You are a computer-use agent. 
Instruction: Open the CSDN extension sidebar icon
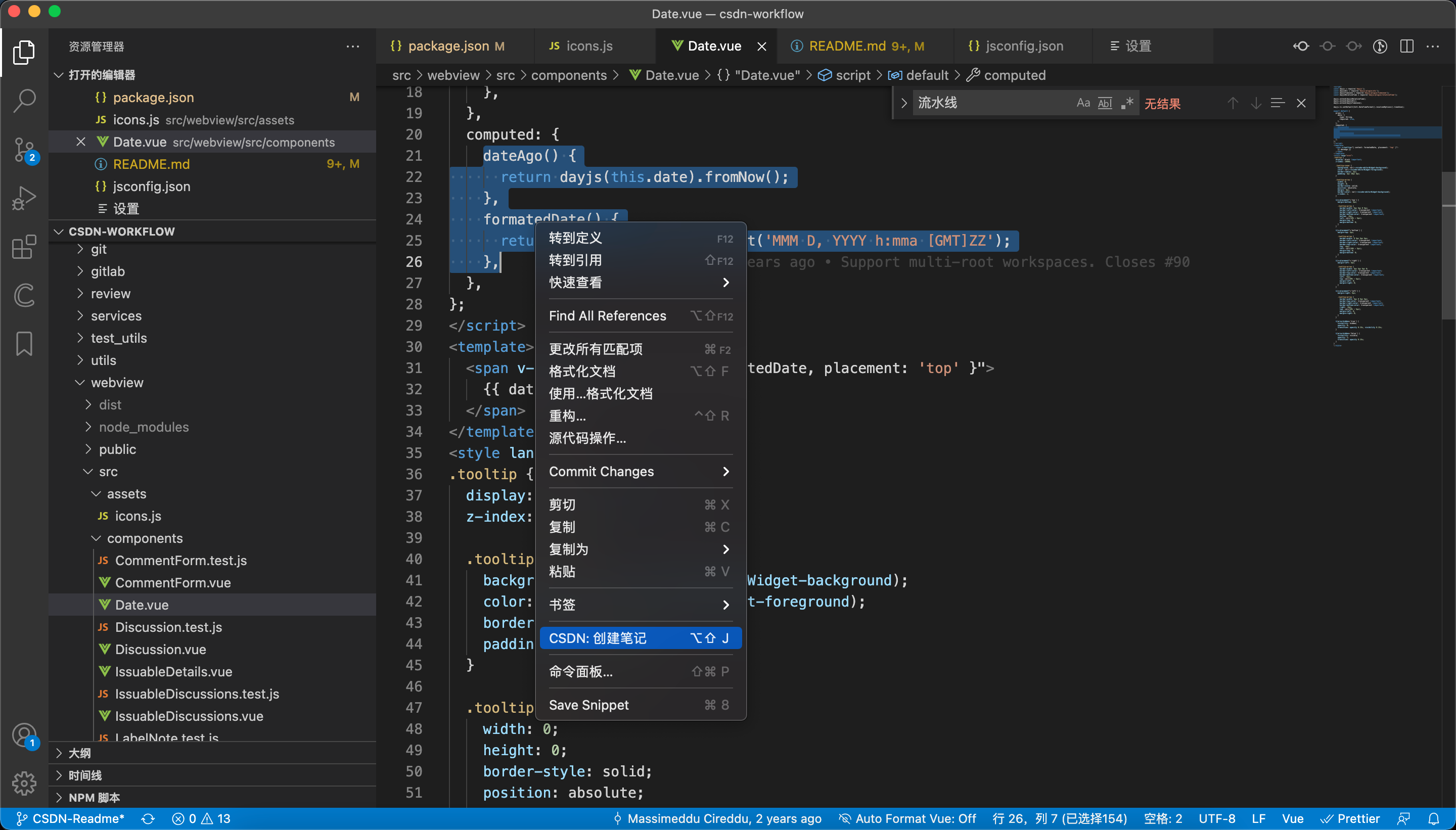pyautogui.click(x=24, y=295)
